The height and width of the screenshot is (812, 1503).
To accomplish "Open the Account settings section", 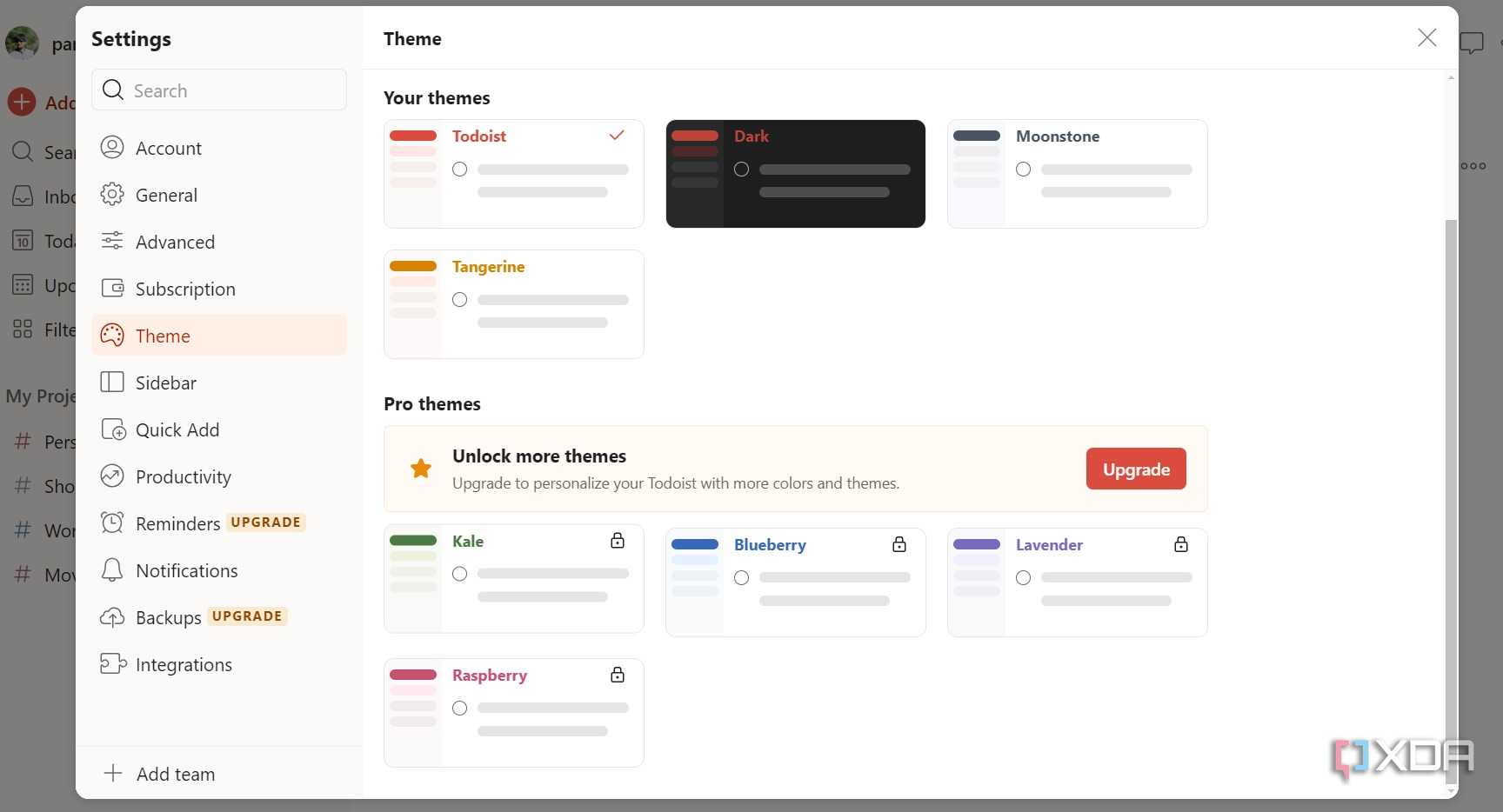I will (219, 148).
